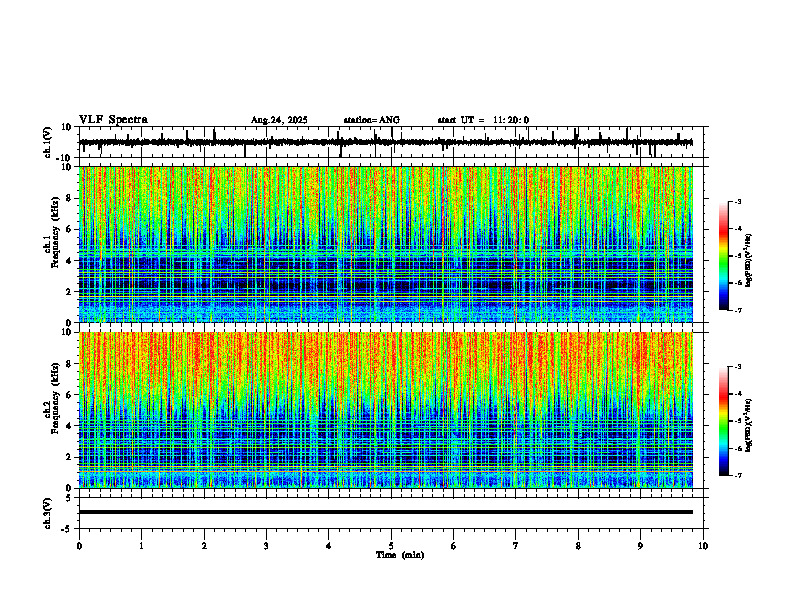Click the "VLF Spectra" plot title
The image size is (792, 612).
(113, 120)
